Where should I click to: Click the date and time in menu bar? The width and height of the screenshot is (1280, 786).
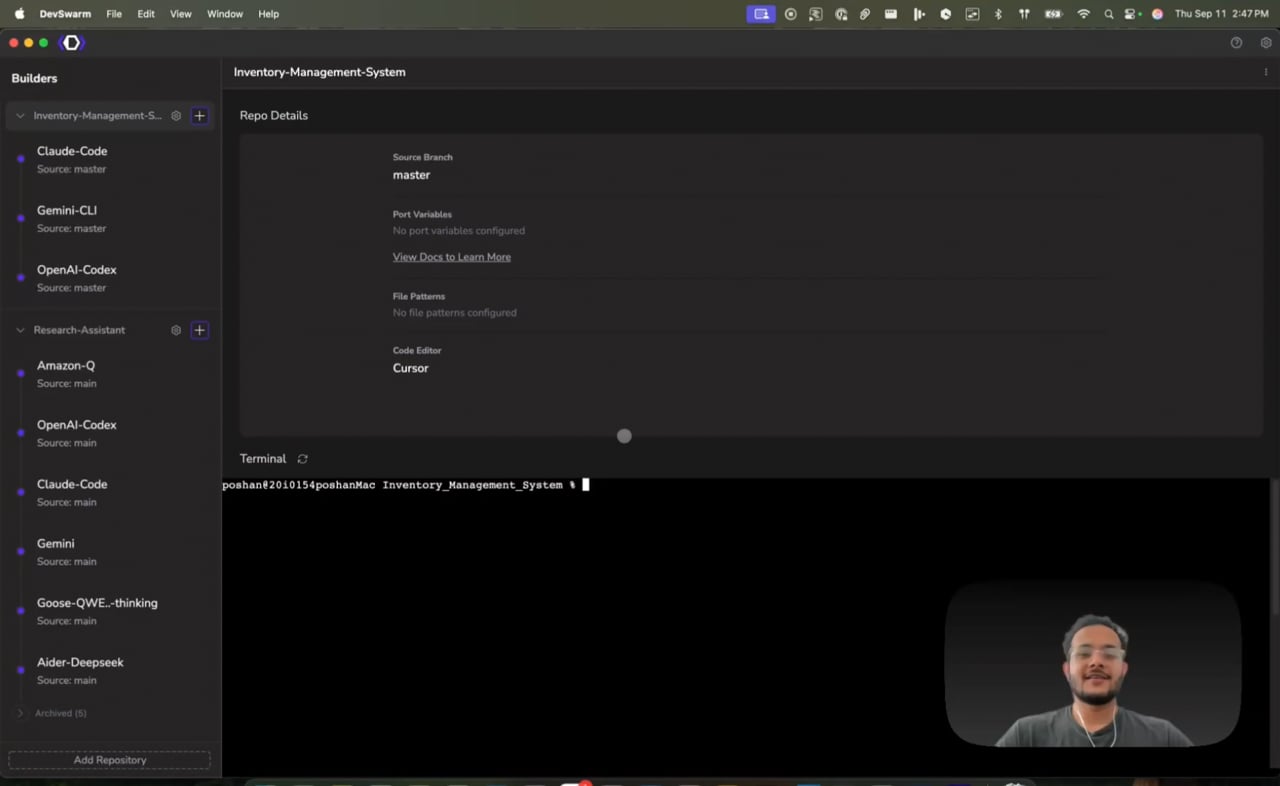tap(1222, 14)
